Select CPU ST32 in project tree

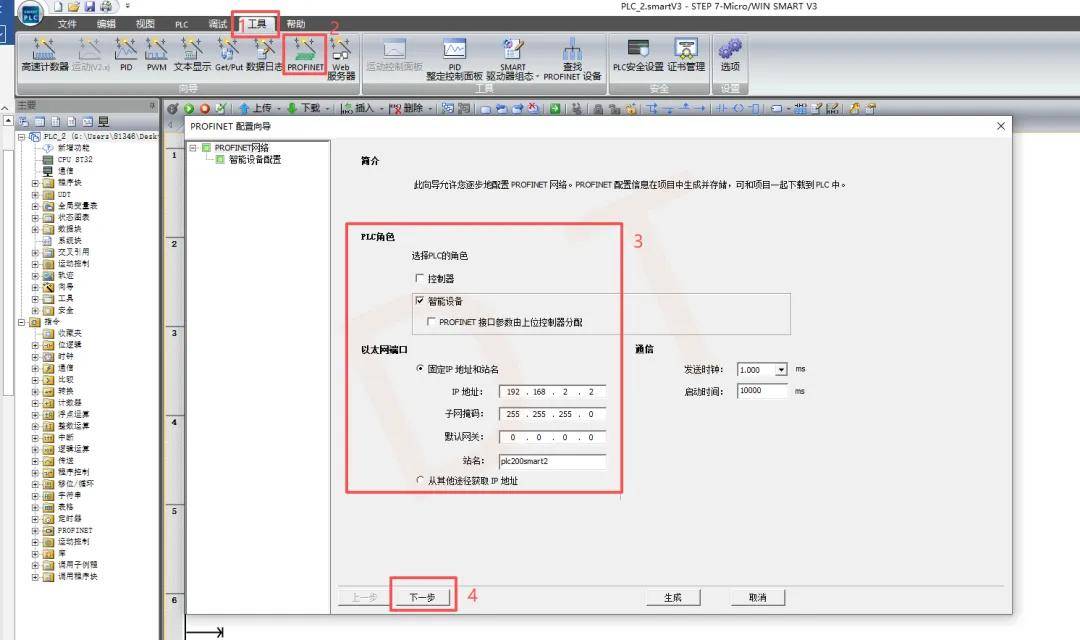[x=75, y=159]
